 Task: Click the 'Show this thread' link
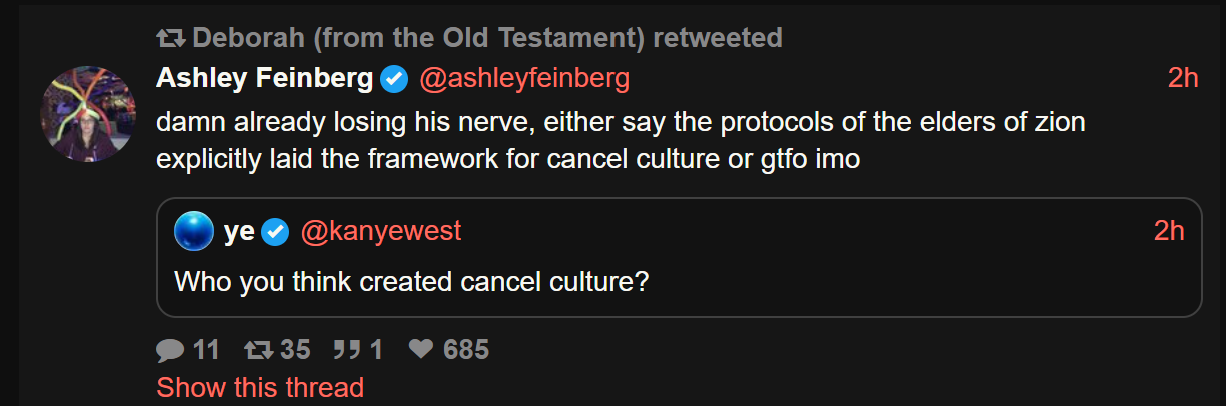(x=260, y=387)
